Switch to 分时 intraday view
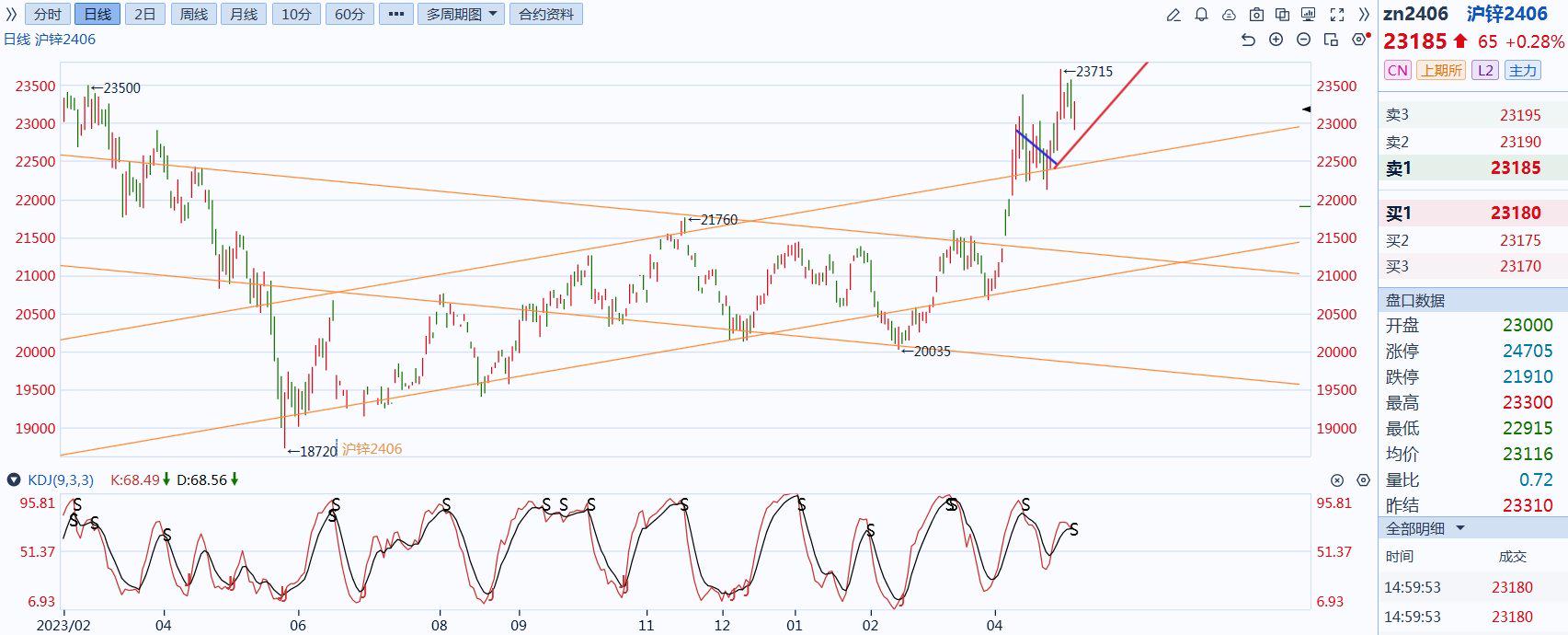1568x635 pixels. [x=47, y=15]
